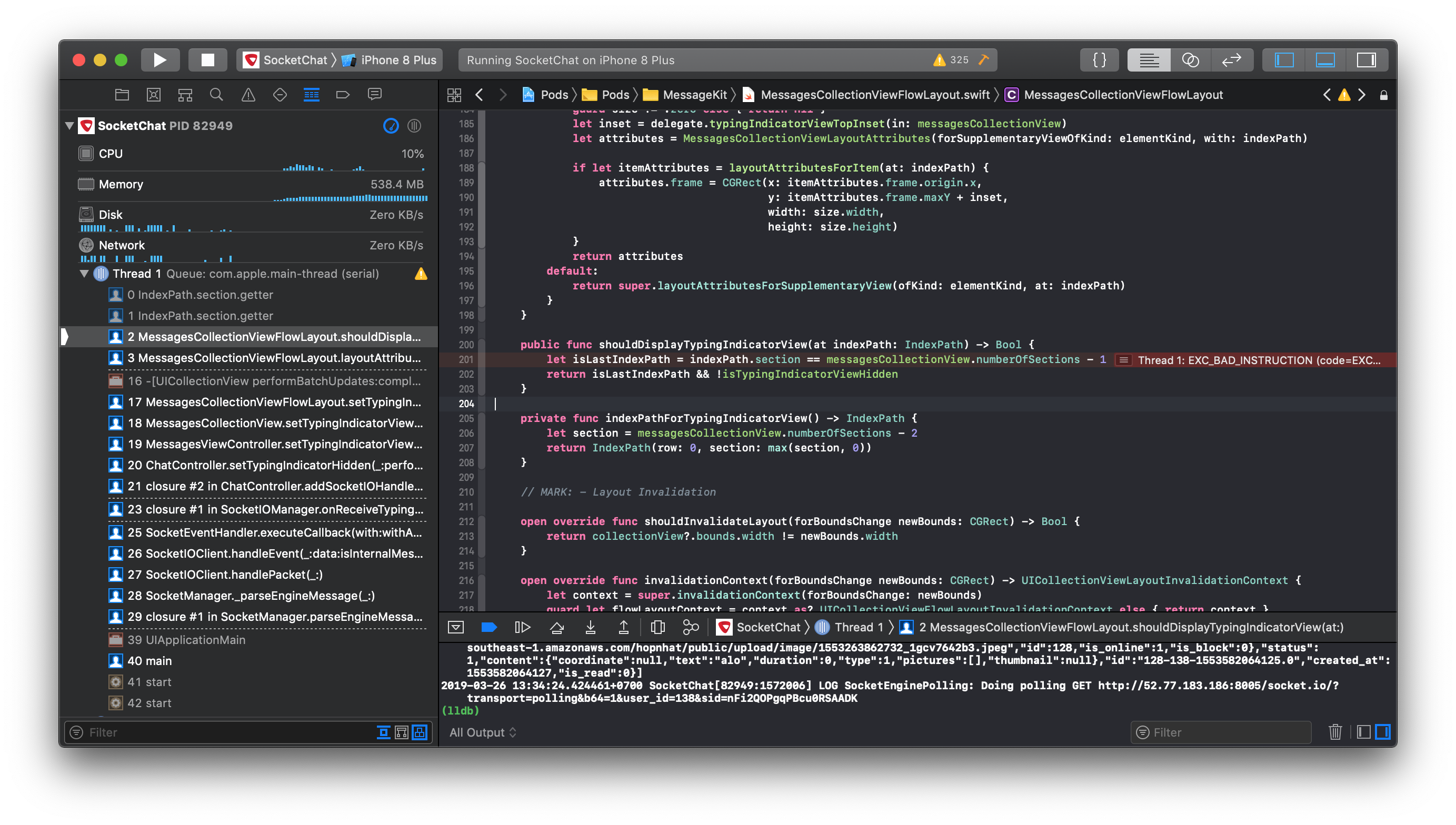Image resolution: width=1456 pixels, height=825 pixels.
Task: Toggle the Navigator panel visibility
Action: coord(1283,59)
